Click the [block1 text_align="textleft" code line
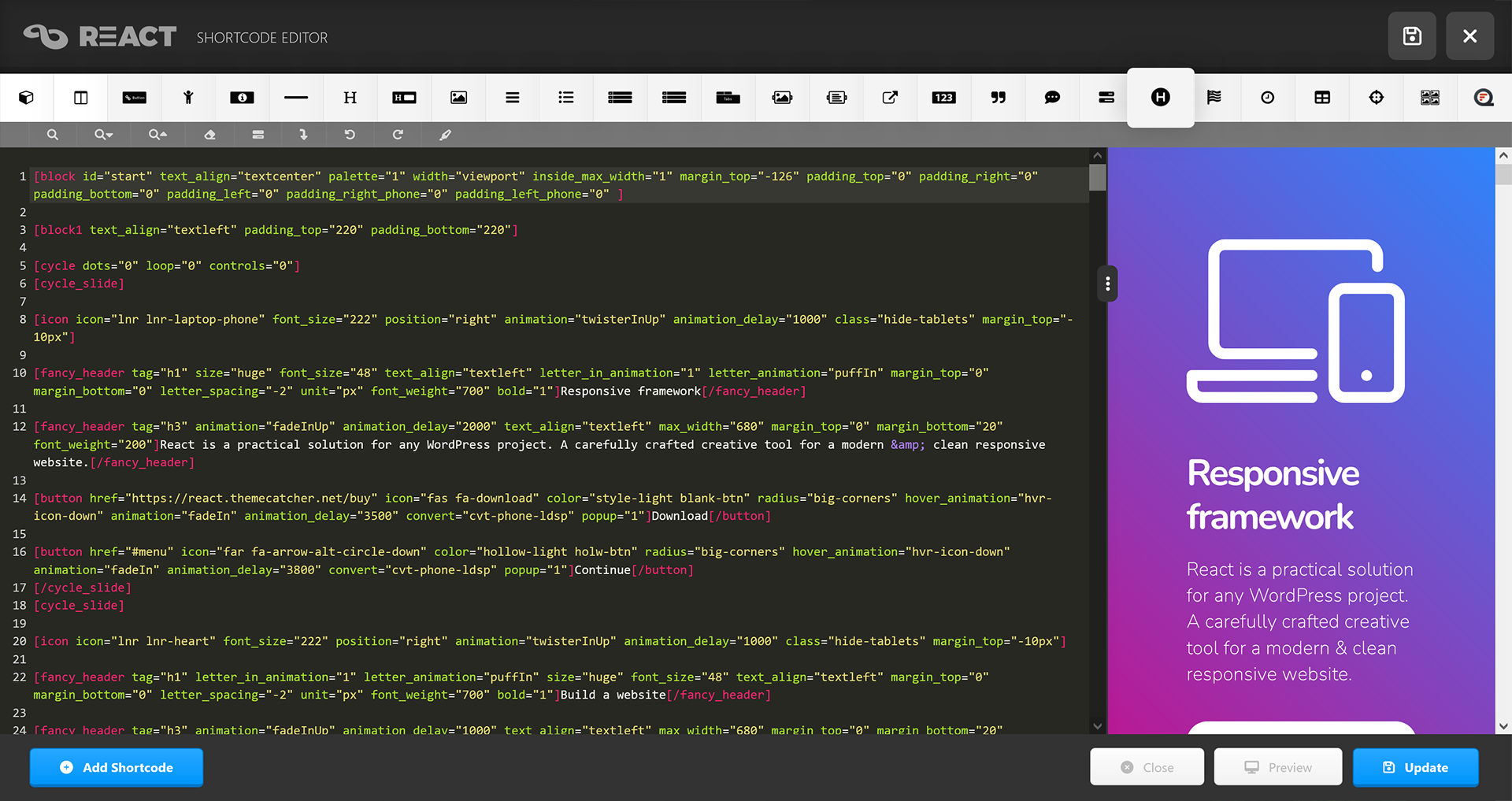Screen dimensions: 1512x801 276,230
